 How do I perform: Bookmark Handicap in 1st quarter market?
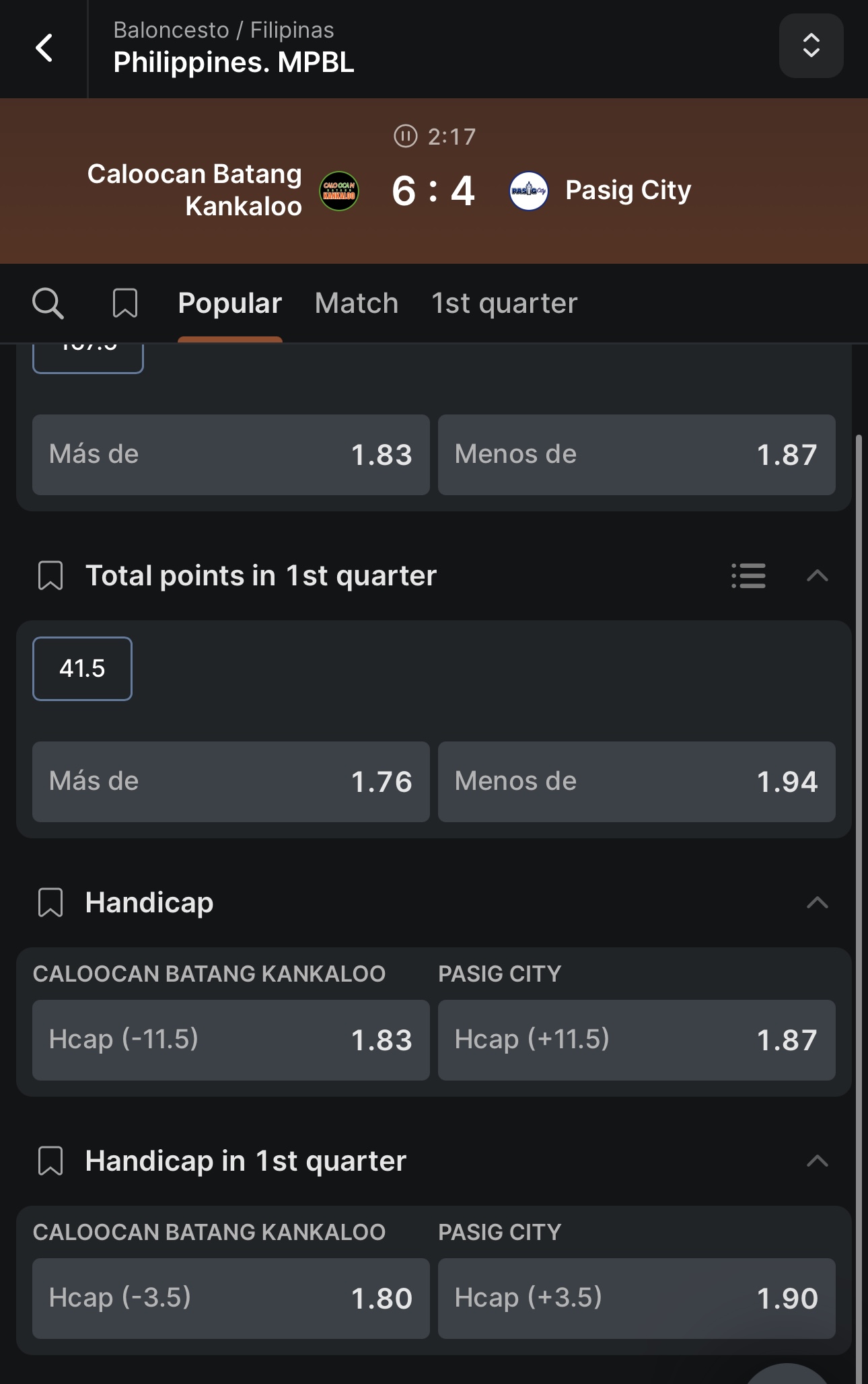[x=50, y=1161]
